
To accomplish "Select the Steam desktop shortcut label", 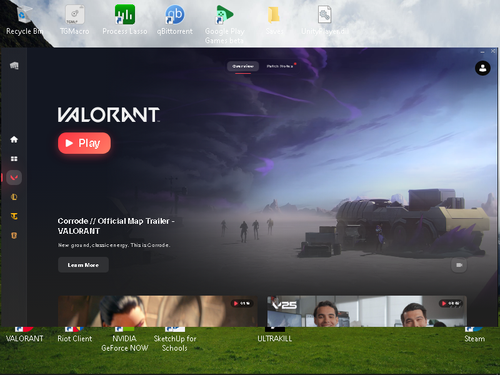I will pos(475,339).
